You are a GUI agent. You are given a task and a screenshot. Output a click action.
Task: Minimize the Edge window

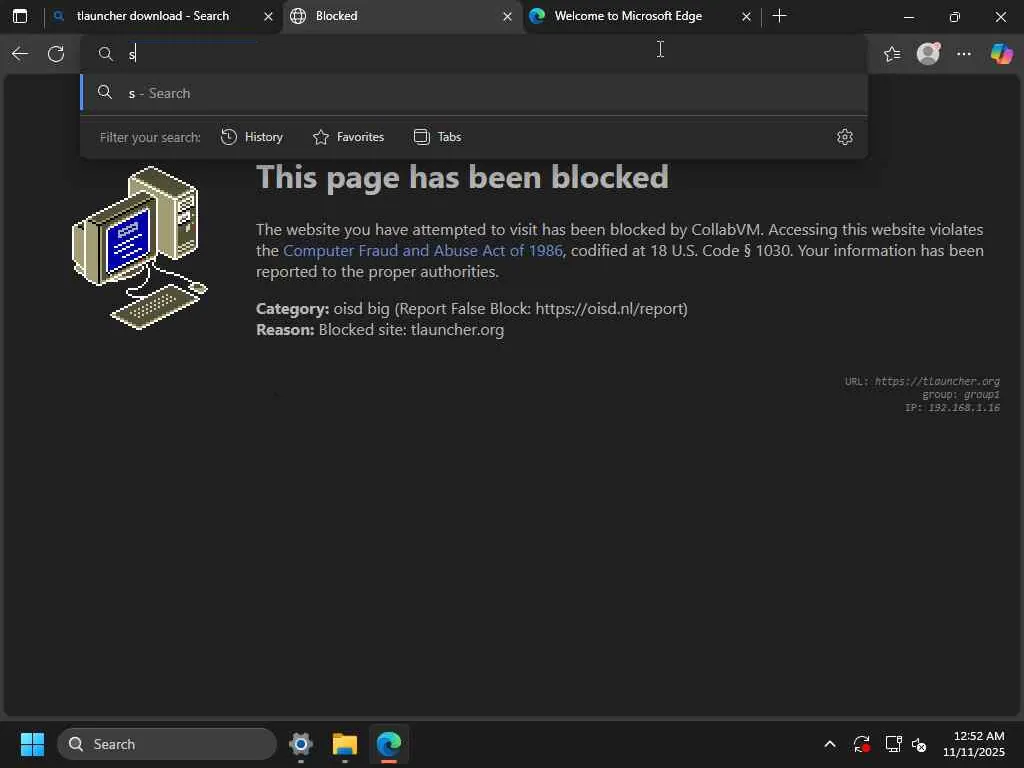[x=908, y=17]
